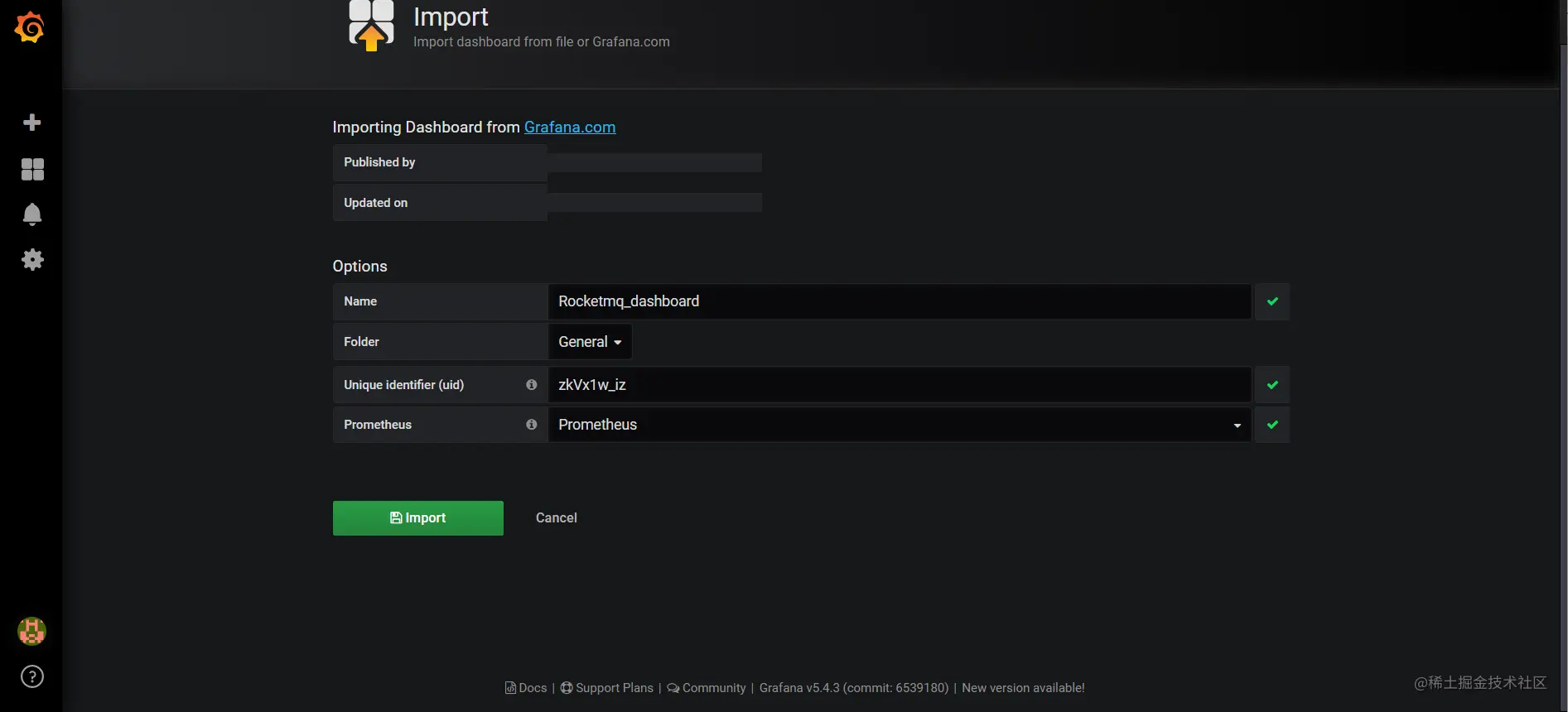The width and height of the screenshot is (1568, 712).
Task: Click the green checkmark next to Name
Action: pyautogui.click(x=1272, y=301)
